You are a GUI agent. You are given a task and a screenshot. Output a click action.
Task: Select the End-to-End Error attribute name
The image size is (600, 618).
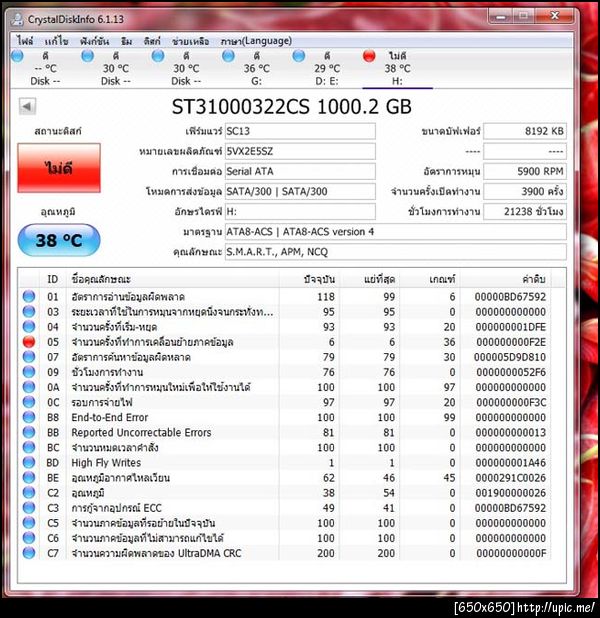(110, 417)
